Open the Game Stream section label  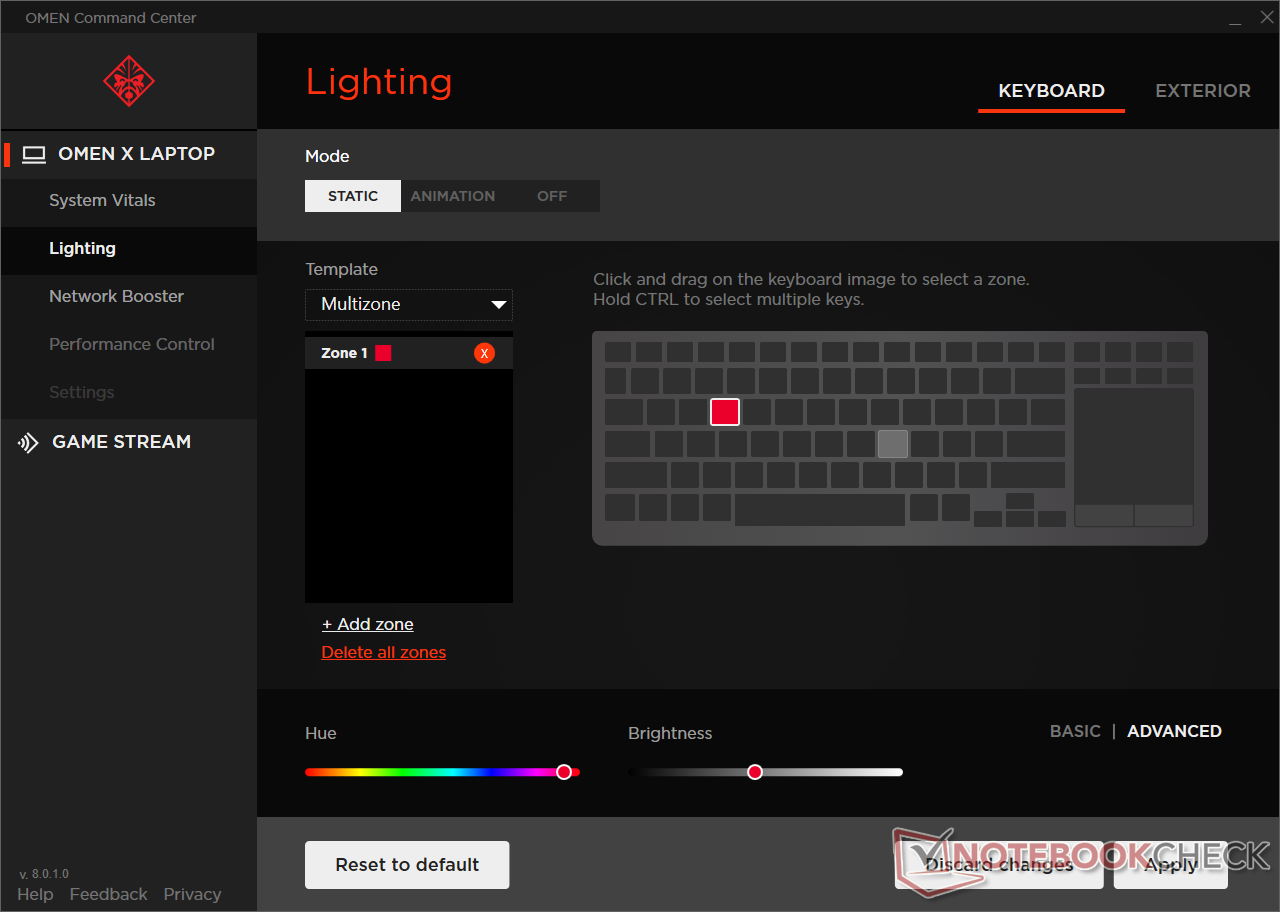pyautogui.click(x=121, y=442)
